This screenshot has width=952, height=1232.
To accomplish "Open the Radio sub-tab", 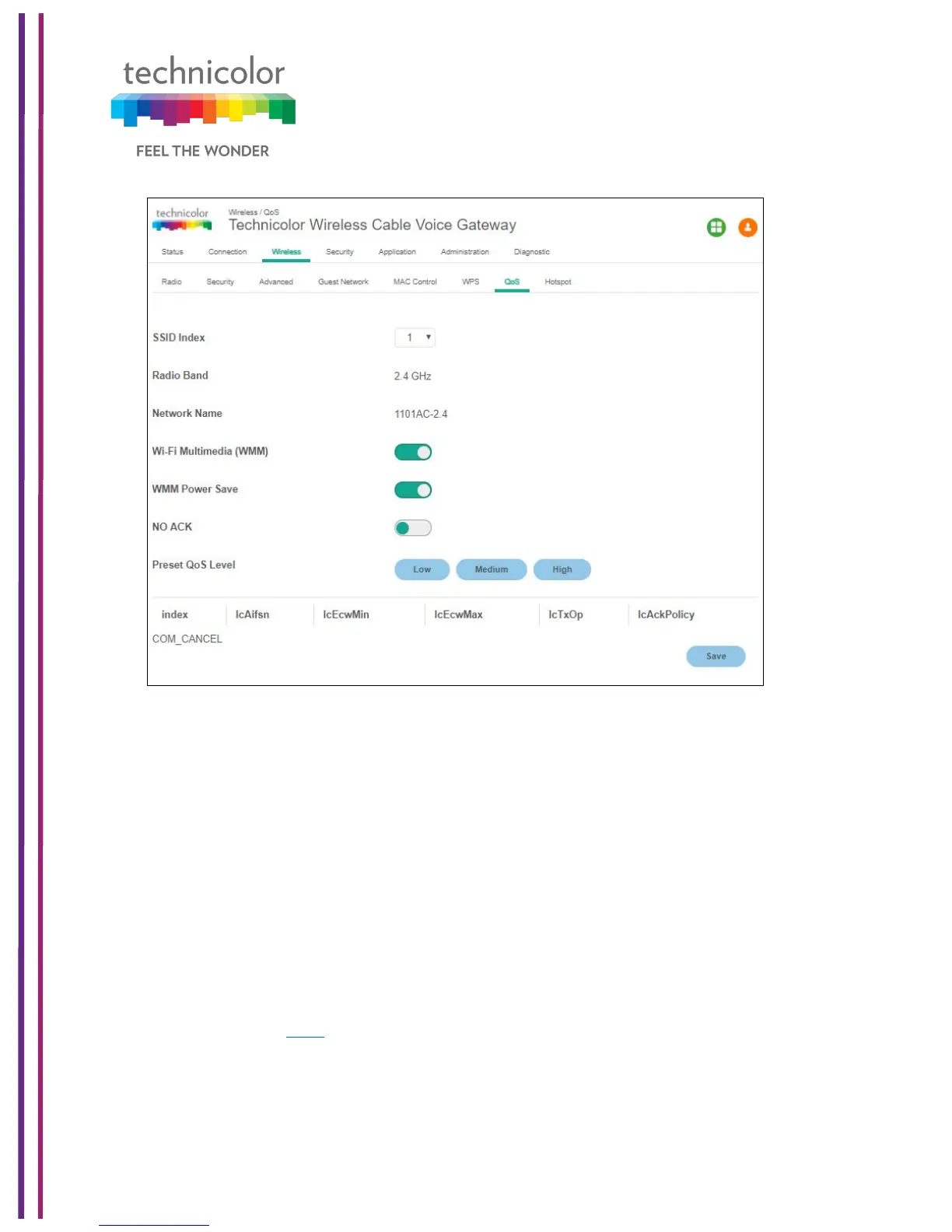I will click(172, 282).
